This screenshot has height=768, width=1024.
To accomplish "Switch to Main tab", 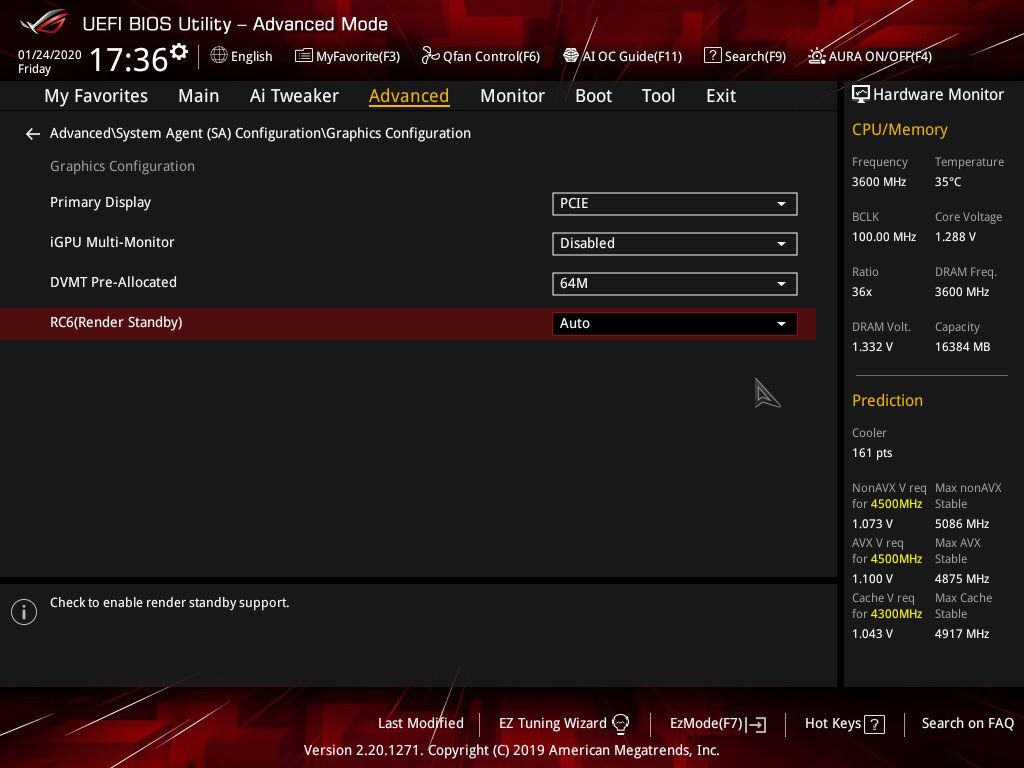I will tap(199, 96).
